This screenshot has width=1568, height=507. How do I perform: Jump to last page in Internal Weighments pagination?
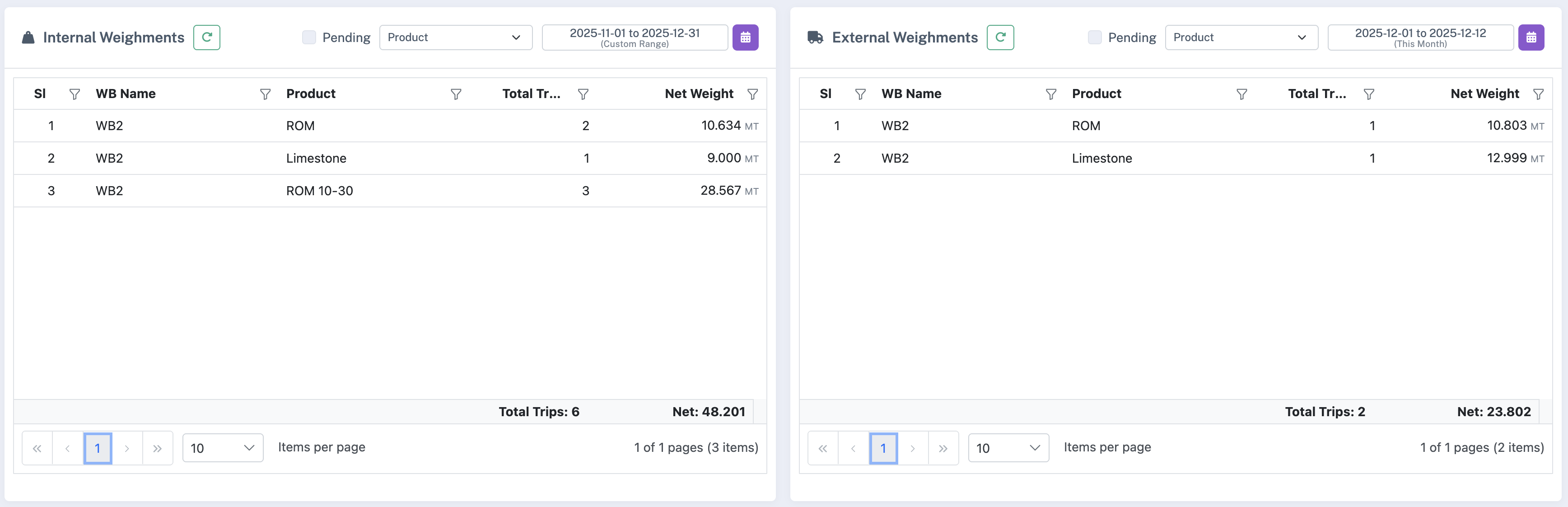click(x=158, y=447)
